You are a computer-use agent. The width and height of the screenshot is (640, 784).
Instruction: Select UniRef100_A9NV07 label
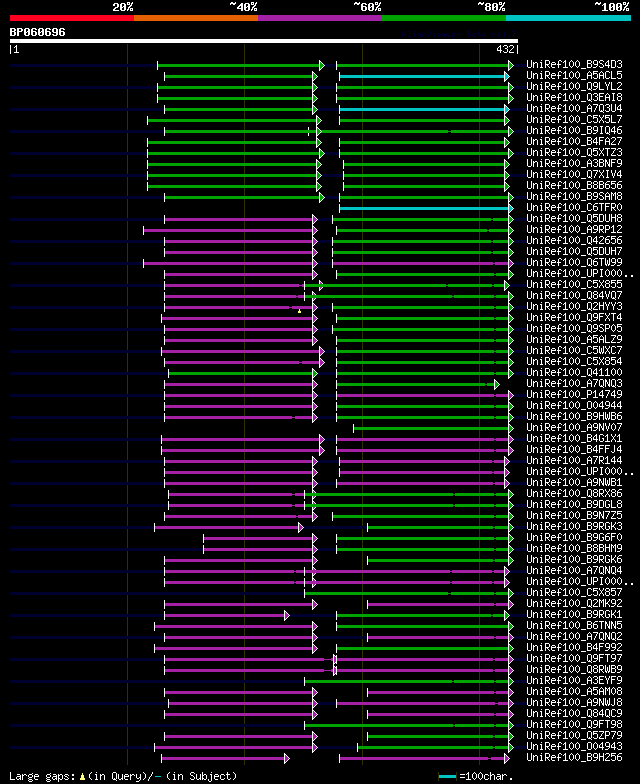point(574,428)
